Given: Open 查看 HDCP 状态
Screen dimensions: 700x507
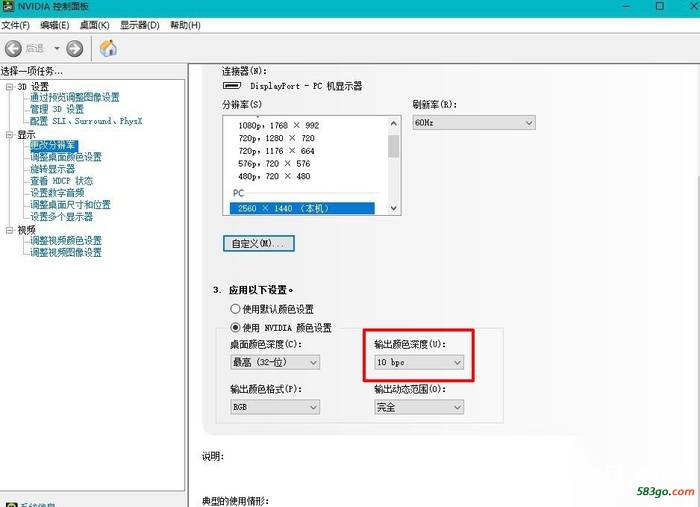Looking at the screenshot, I should click(x=61, y=181).
